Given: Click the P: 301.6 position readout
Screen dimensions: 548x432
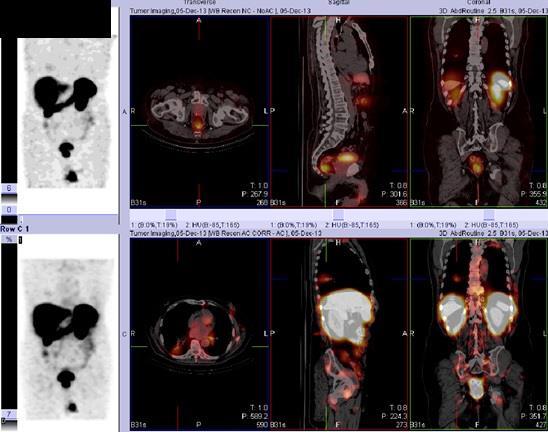Looking at the screenshot, I should click(394, 194).
